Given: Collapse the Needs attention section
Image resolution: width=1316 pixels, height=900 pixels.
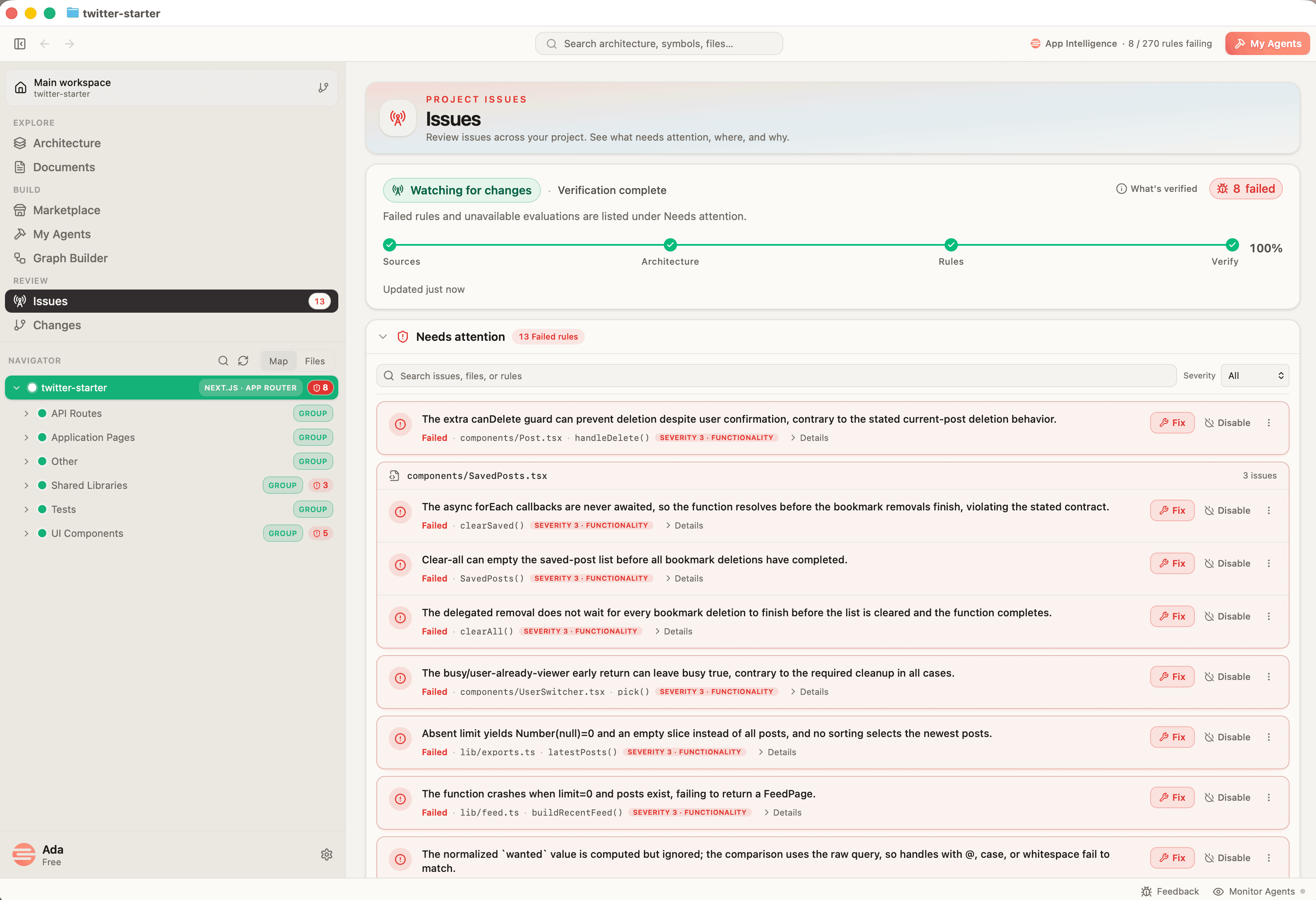Looking at the screenshot, I should pyautogui.click(x=383, y=336).
